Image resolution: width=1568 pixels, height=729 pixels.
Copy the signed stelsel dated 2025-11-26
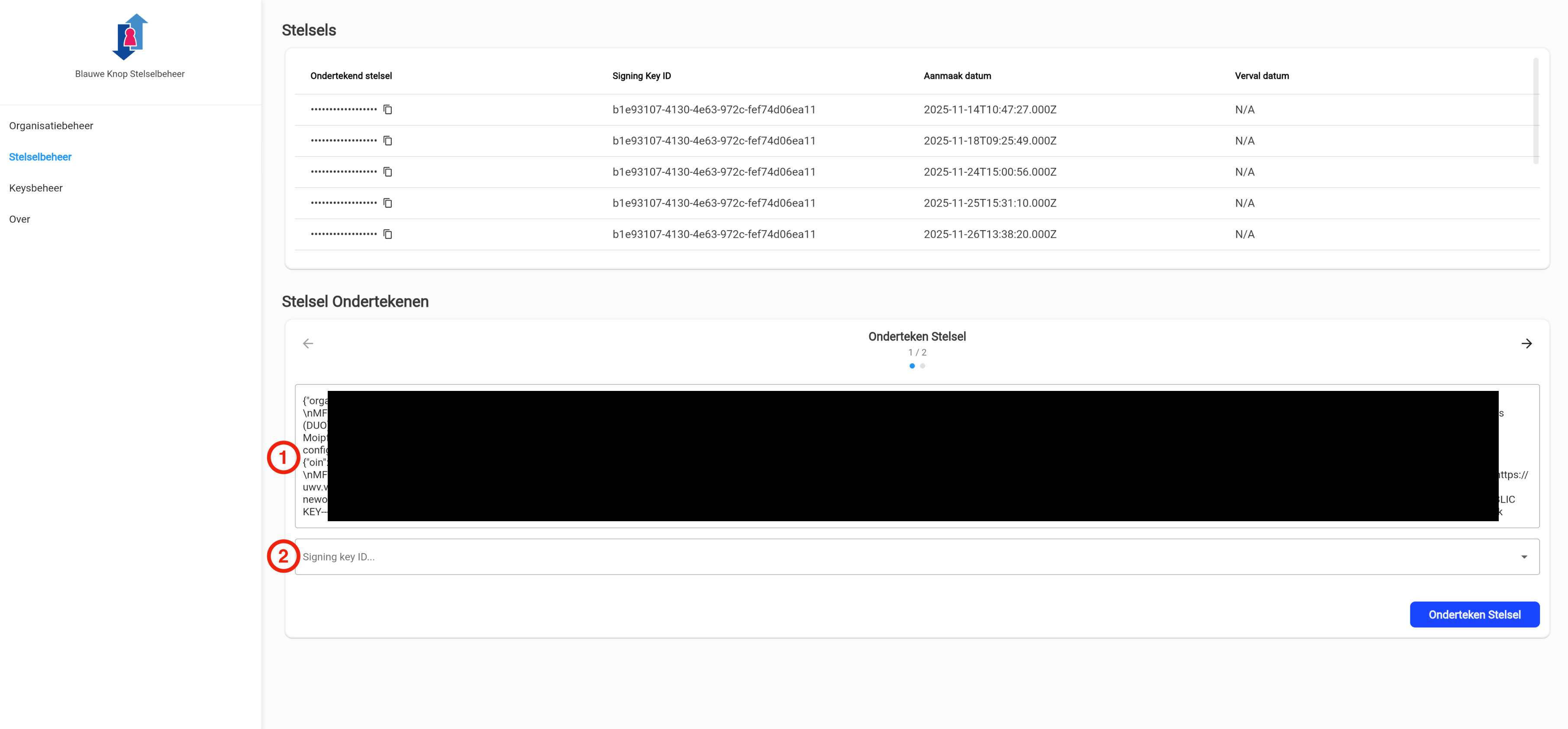388,234
